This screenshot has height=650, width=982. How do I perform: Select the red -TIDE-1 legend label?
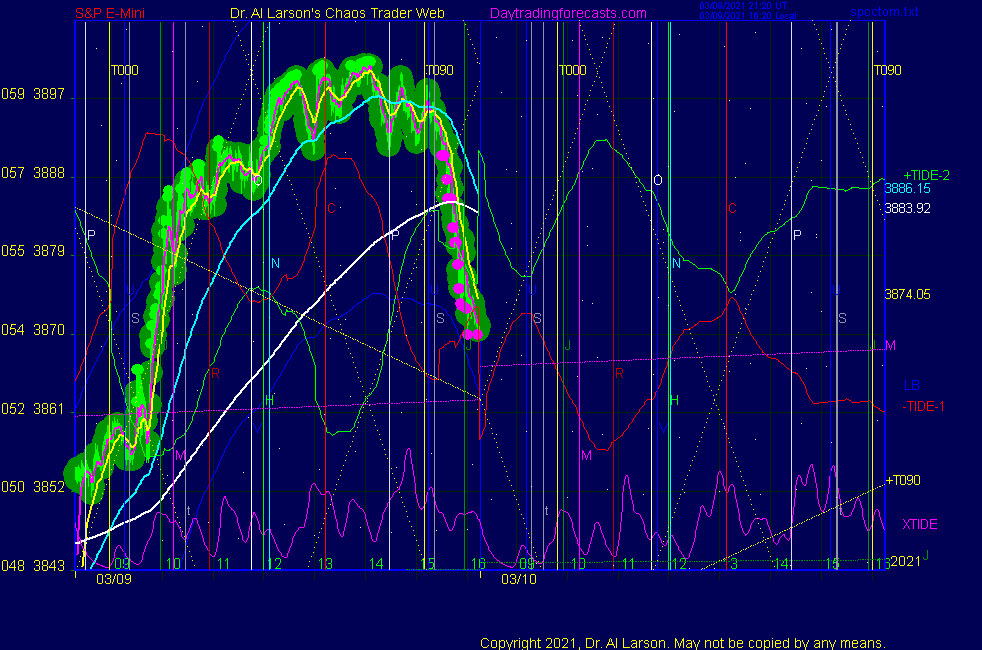point(925,406)
